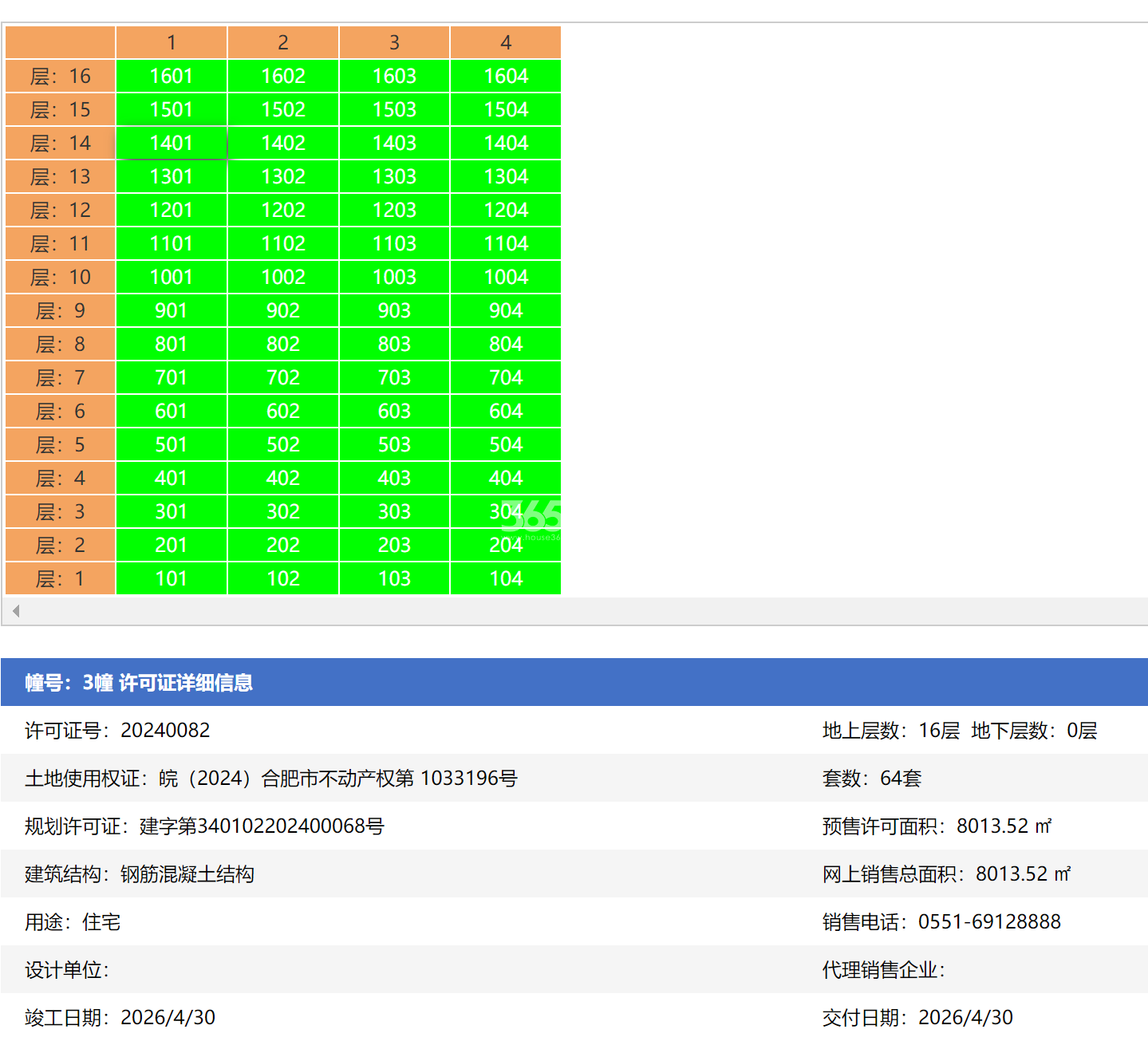The image size is (1148, 1041).
Task: Click the floor 5 row label
Action: click(60, 444)
